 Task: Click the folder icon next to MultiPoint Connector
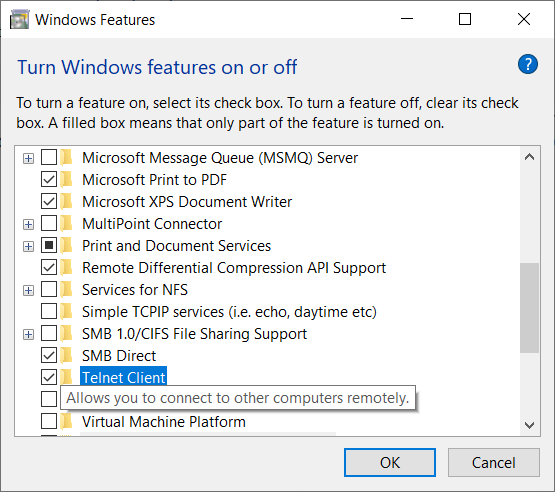pyautogui.click(x=66, y=223)
